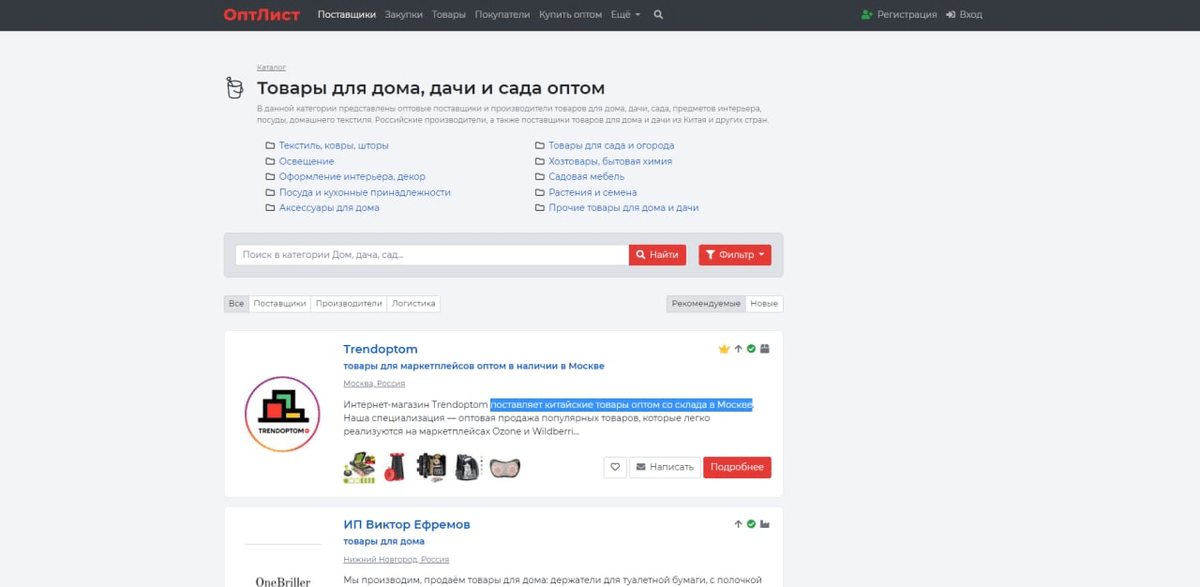Click Нижний Новгород, Россия location link
Image resolution: width=1200 pixels, height=587 pixels.
[x=396, y=560]
